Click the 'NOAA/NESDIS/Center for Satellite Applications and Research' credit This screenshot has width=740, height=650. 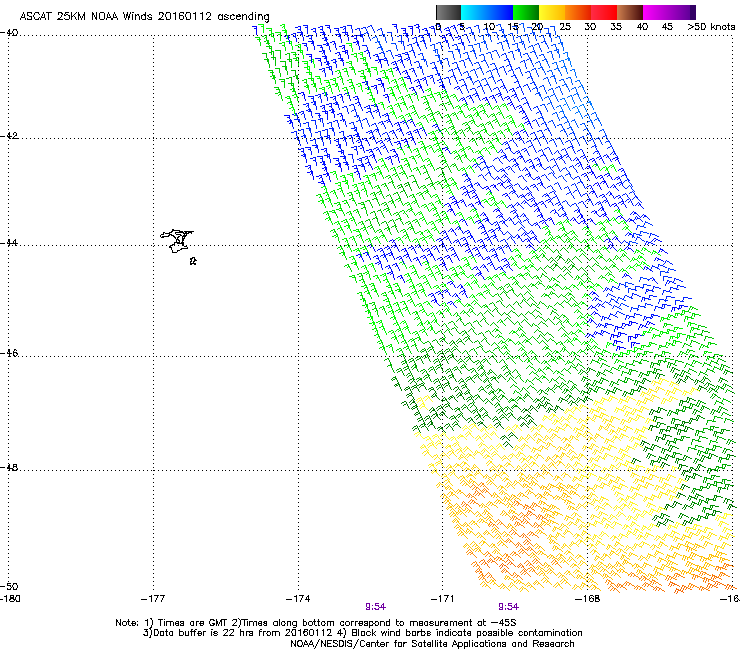[432, 644]
